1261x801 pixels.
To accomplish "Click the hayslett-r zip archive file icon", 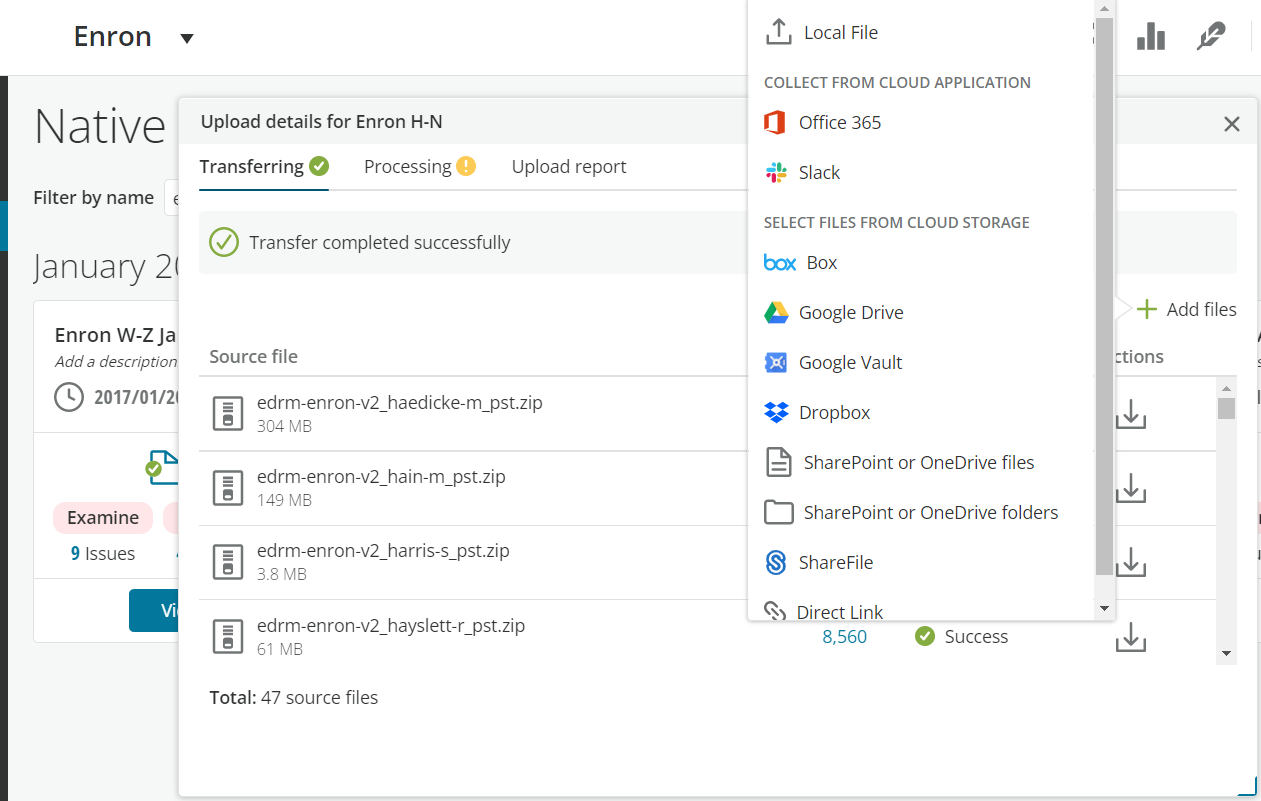I will [229, 637].
